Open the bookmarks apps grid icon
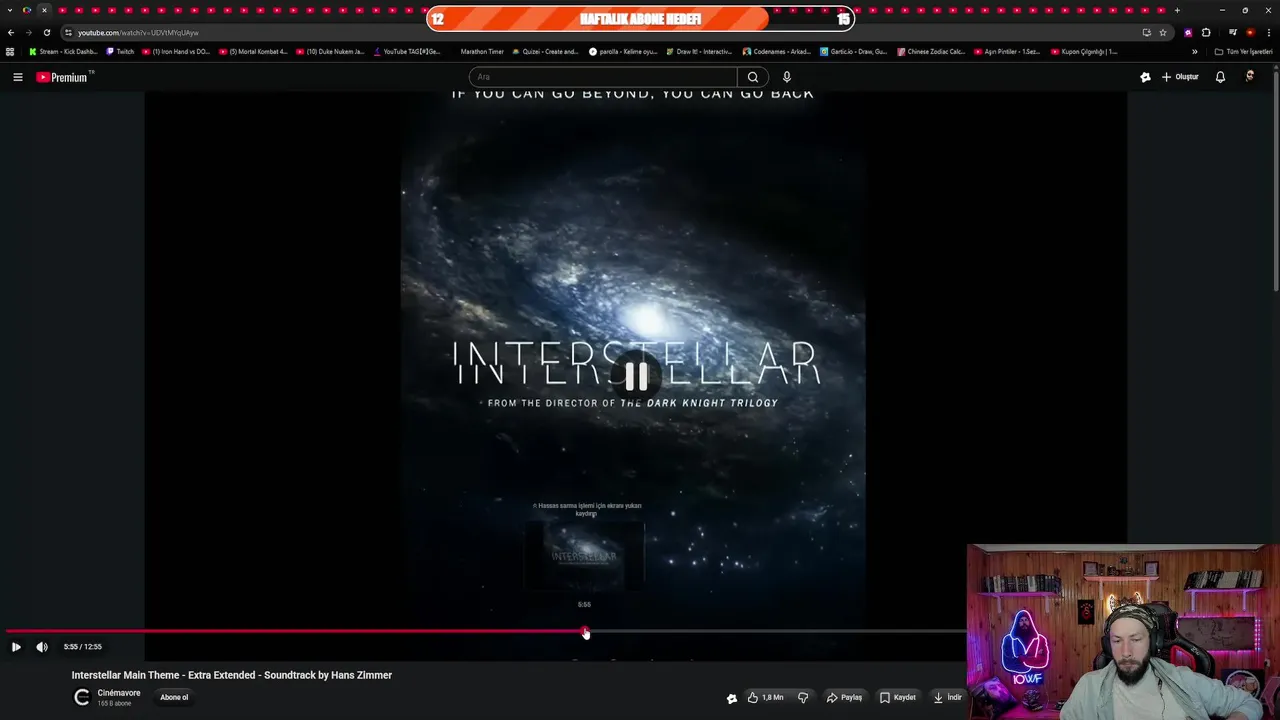This screenshot has width=1280, height=720. point(10,51)
